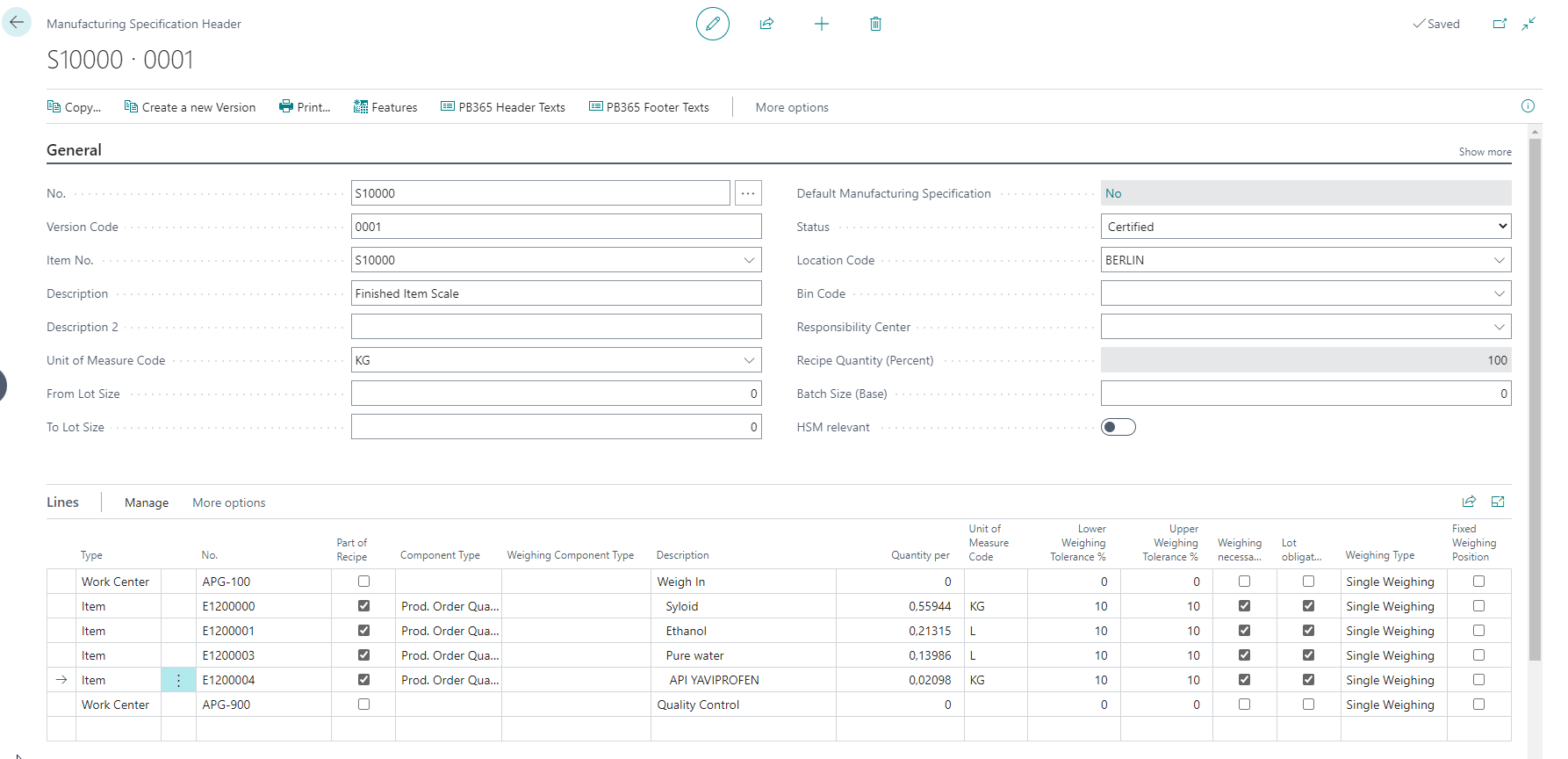Delete record using trash can icon
The image size is (1568, 759).
tap(875, 24)
